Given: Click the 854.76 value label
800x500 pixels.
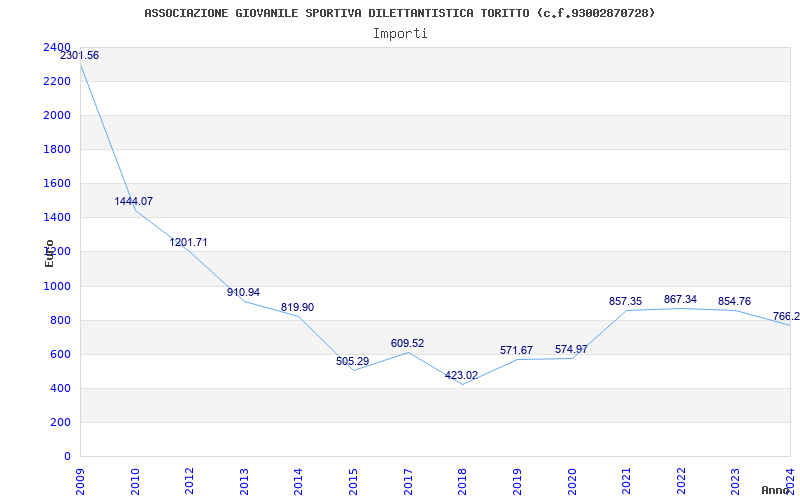Looking at the screenshot, I should click(734, 302).
